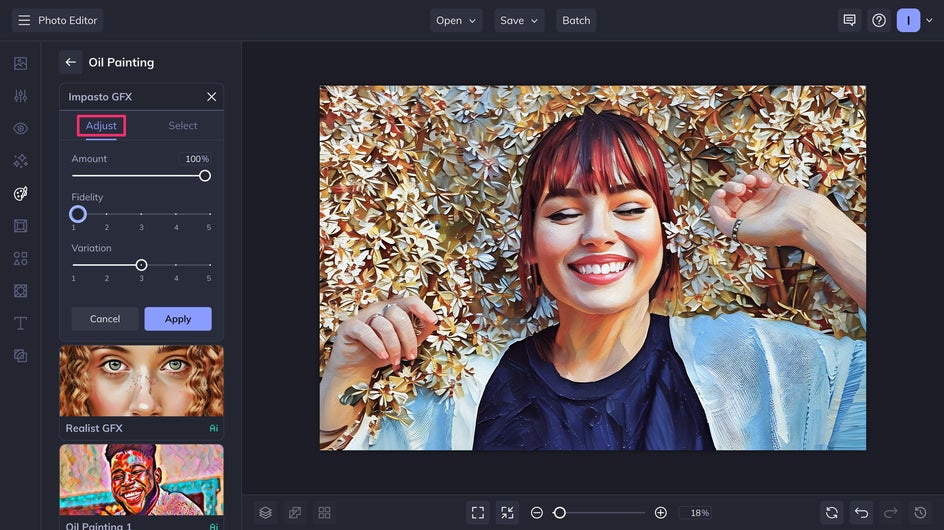The height and width of the screenshot is (530, 944).
Task: Open the help question mark icon
Action: 879,20
